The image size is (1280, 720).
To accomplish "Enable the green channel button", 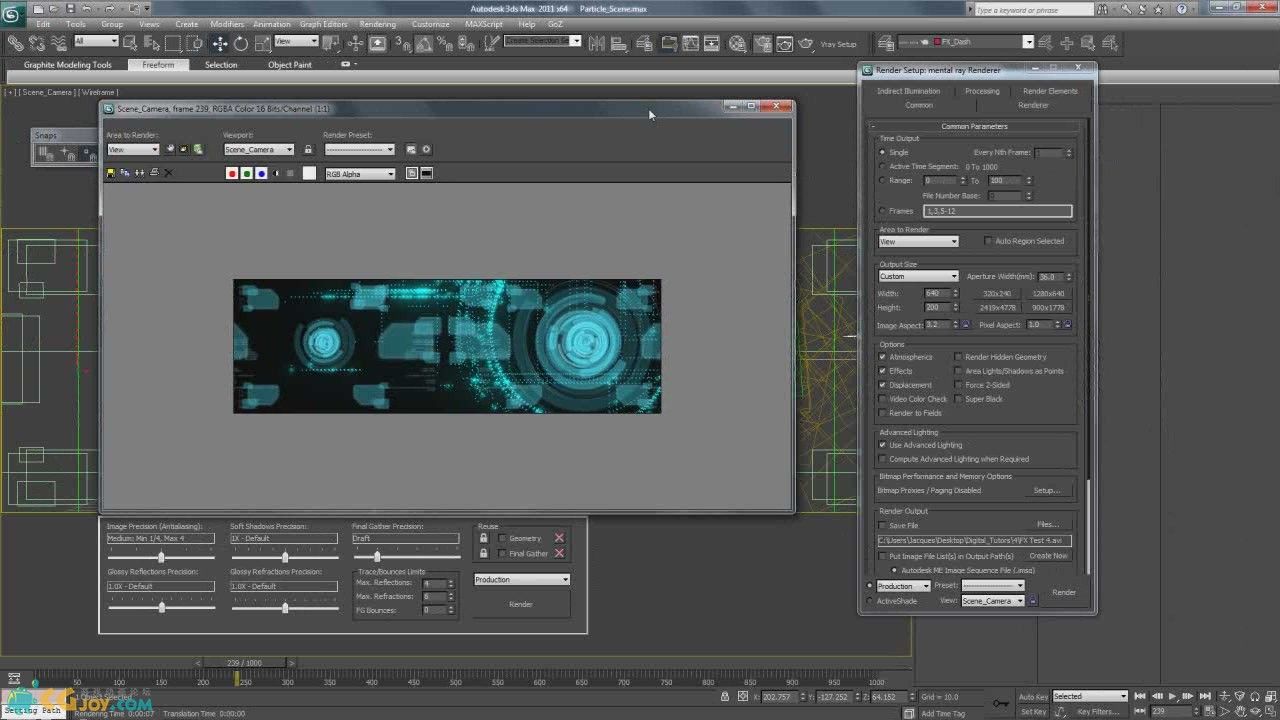I will (247, 173).
